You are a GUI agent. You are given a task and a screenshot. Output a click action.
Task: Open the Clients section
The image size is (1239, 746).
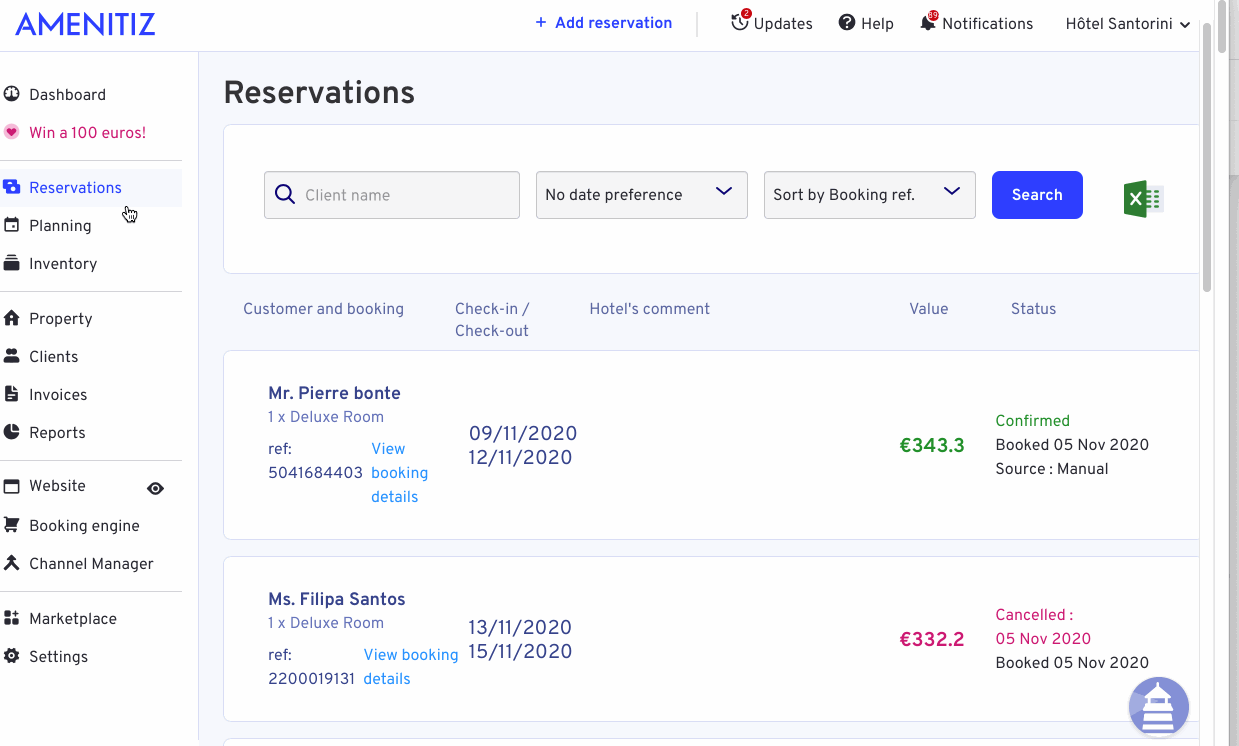(53, 357)
